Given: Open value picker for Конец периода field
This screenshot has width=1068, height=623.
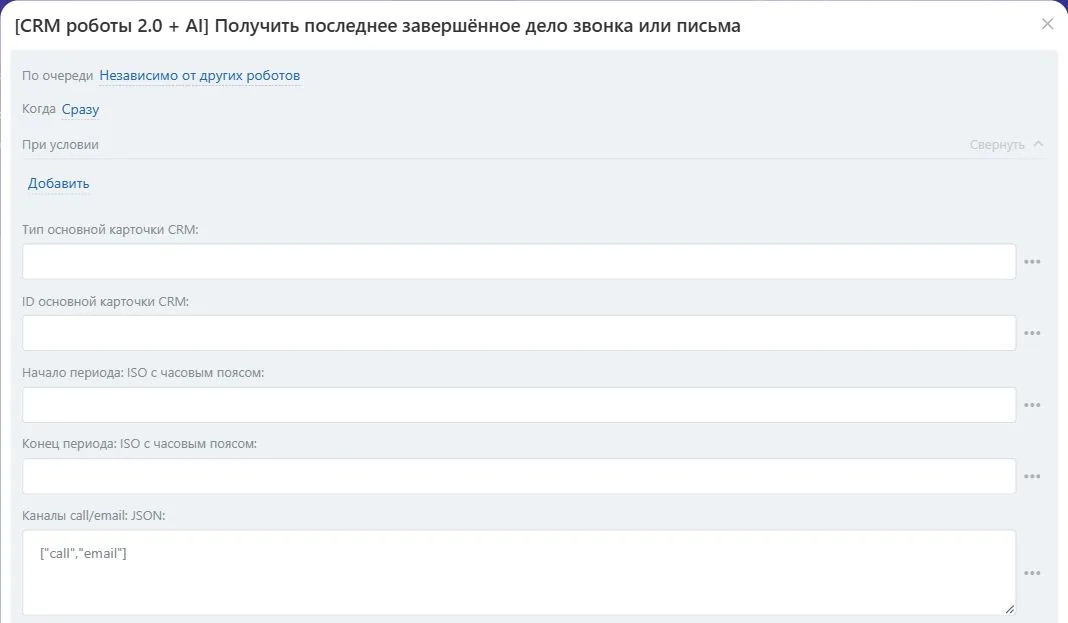Looking at the screenshot, I should (x=1032, y=476).
